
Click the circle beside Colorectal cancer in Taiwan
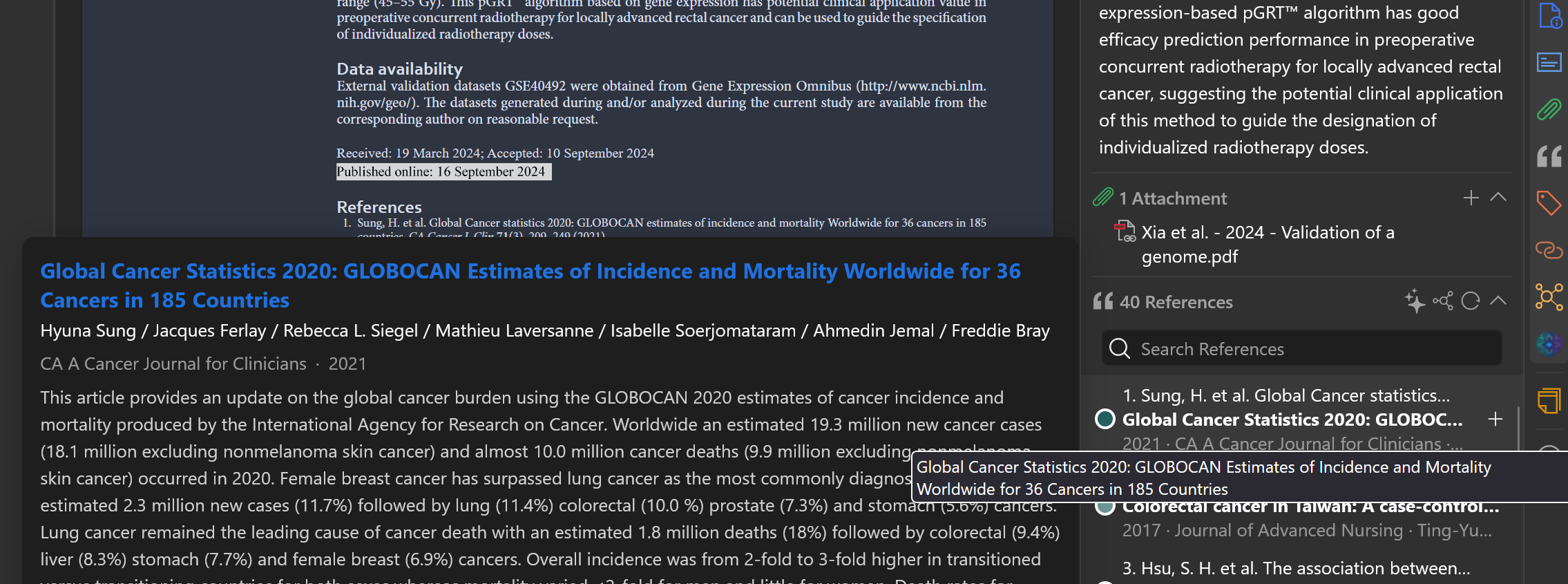(1105, 507)
